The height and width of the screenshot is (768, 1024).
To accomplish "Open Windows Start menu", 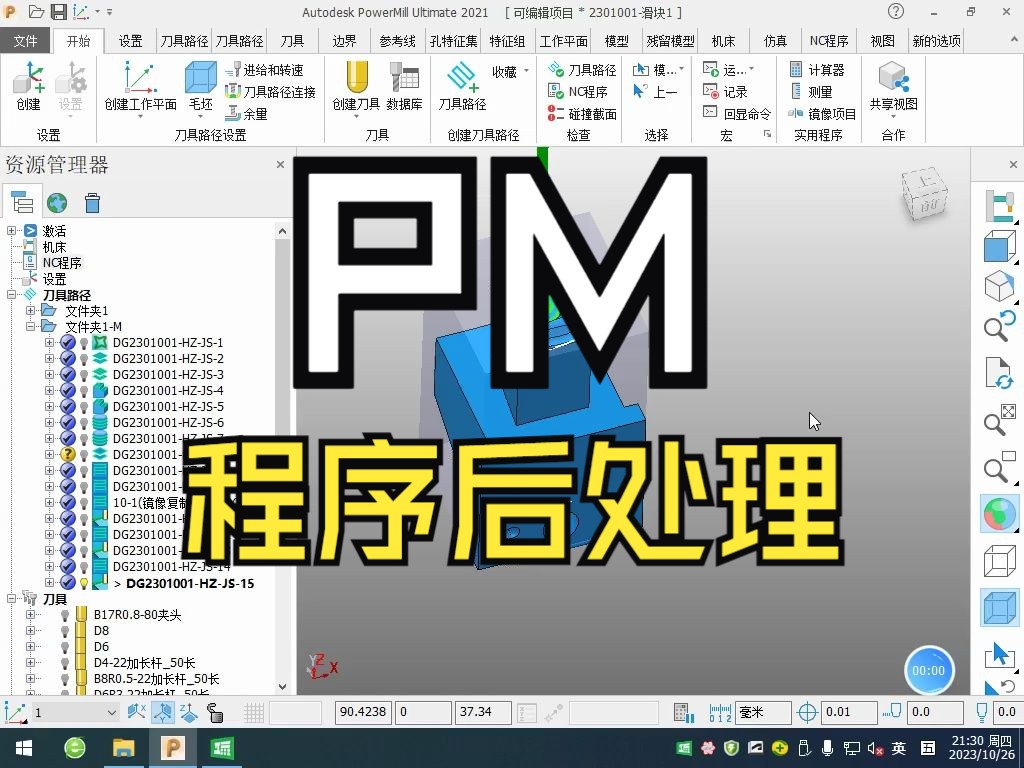I will pos(24,748).
